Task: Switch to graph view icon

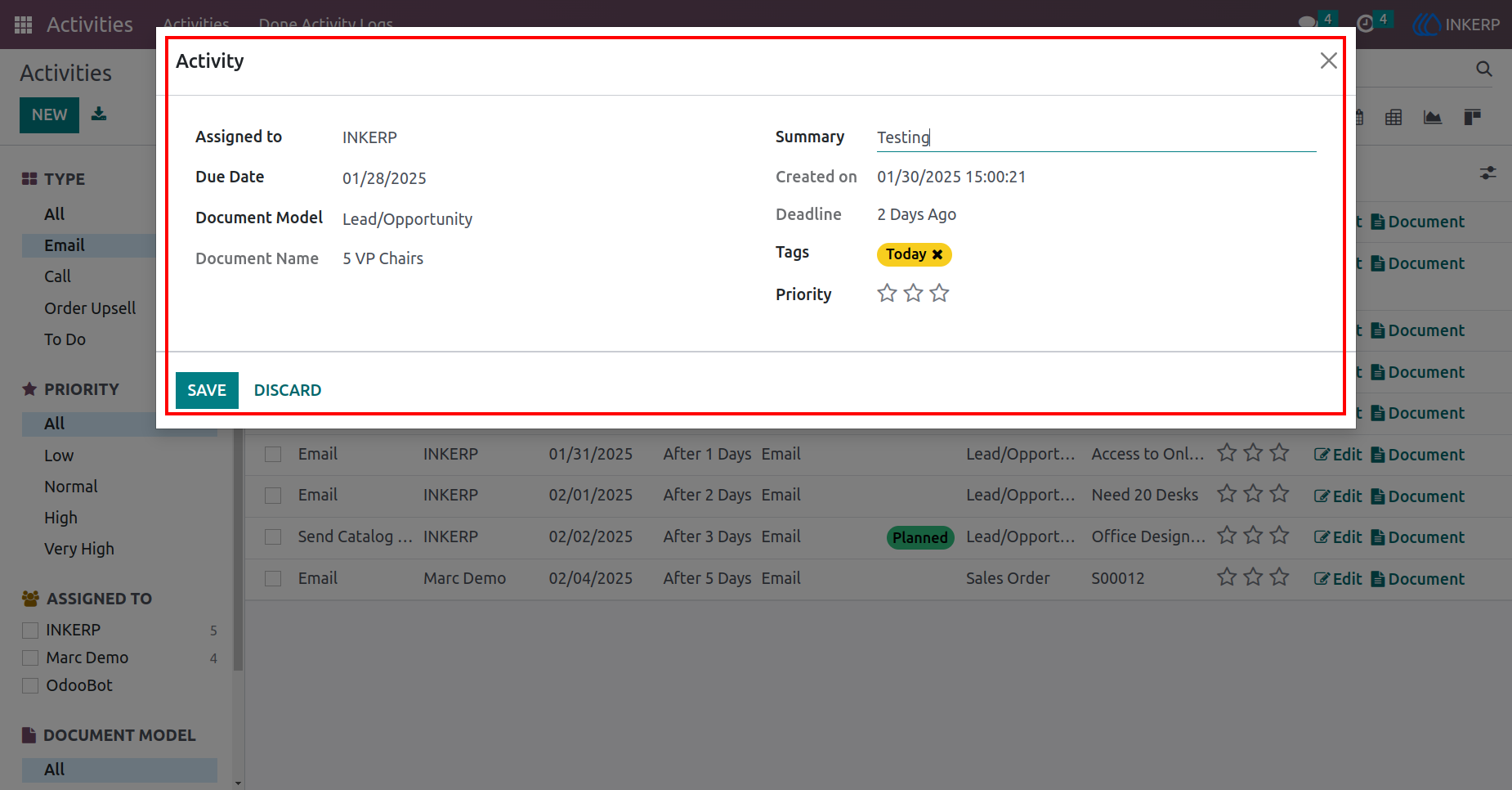Action: pyautogui.click(x=1433, y=117)
